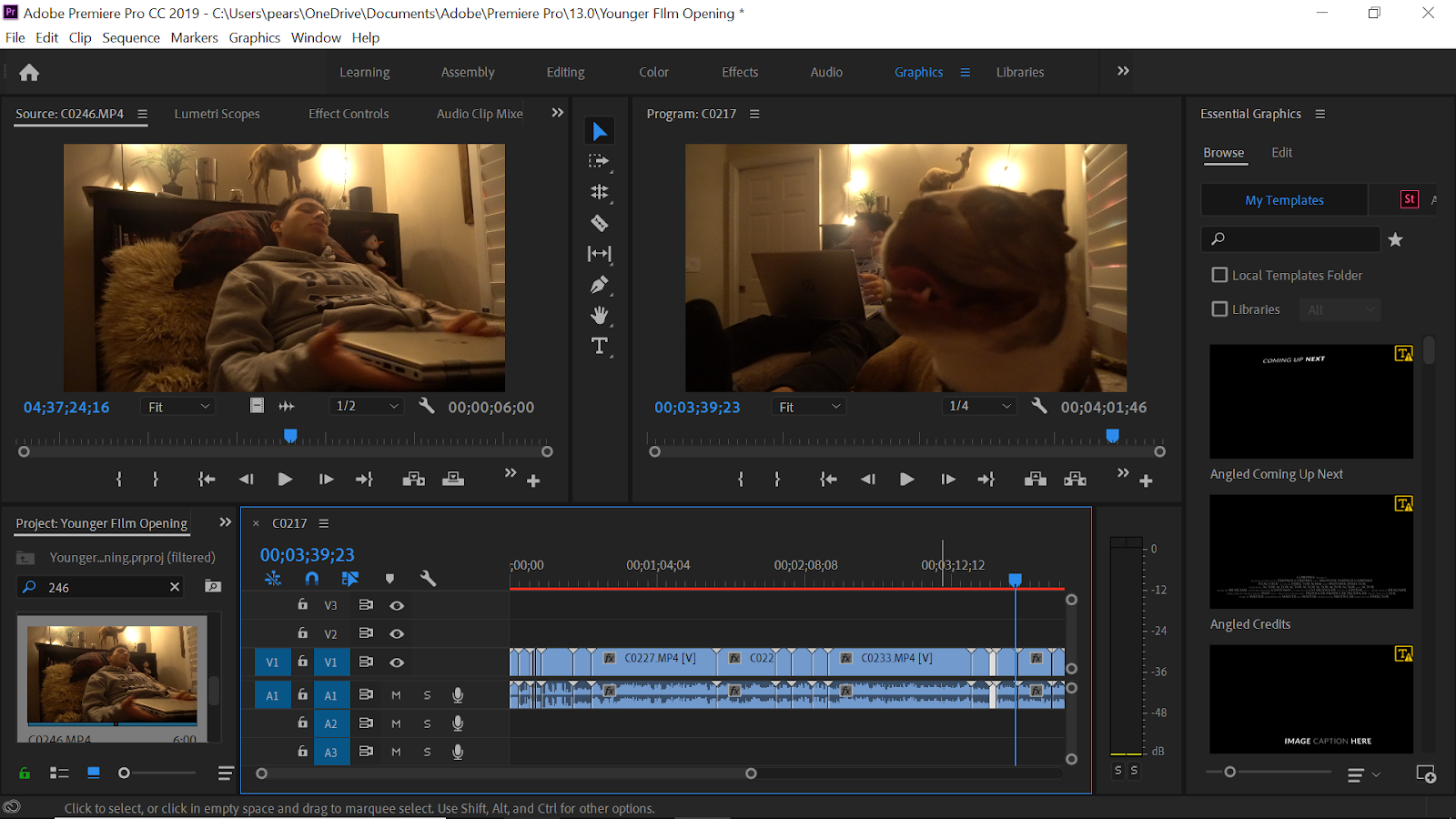Enable Local Templates Folder checkbox
1456x819 pixels.
point(1219,275)
